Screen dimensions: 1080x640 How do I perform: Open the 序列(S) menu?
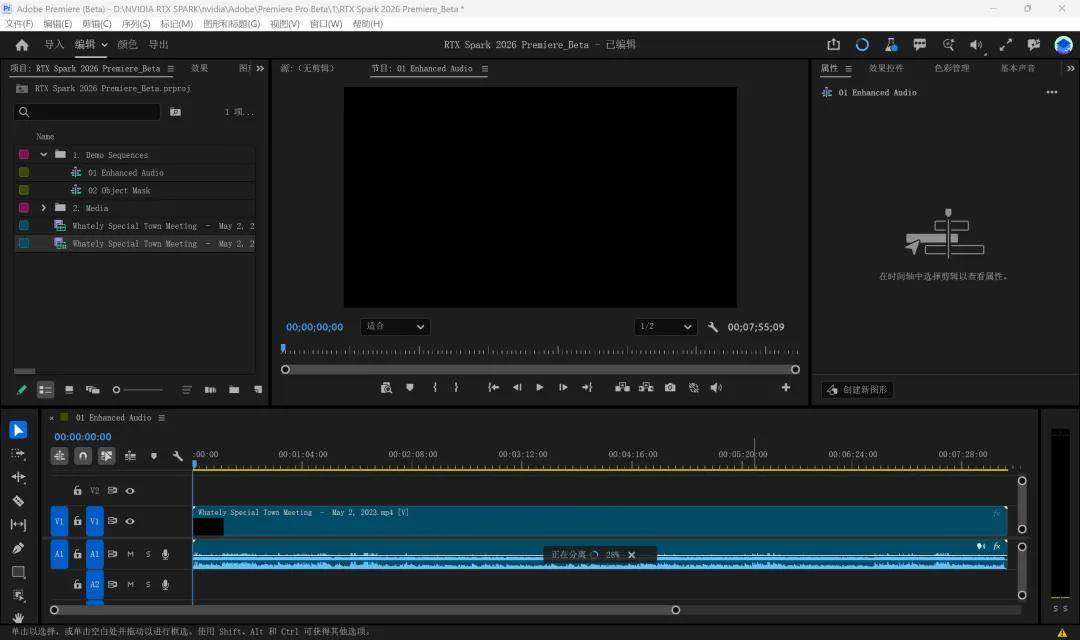click(x=136, y=23)
